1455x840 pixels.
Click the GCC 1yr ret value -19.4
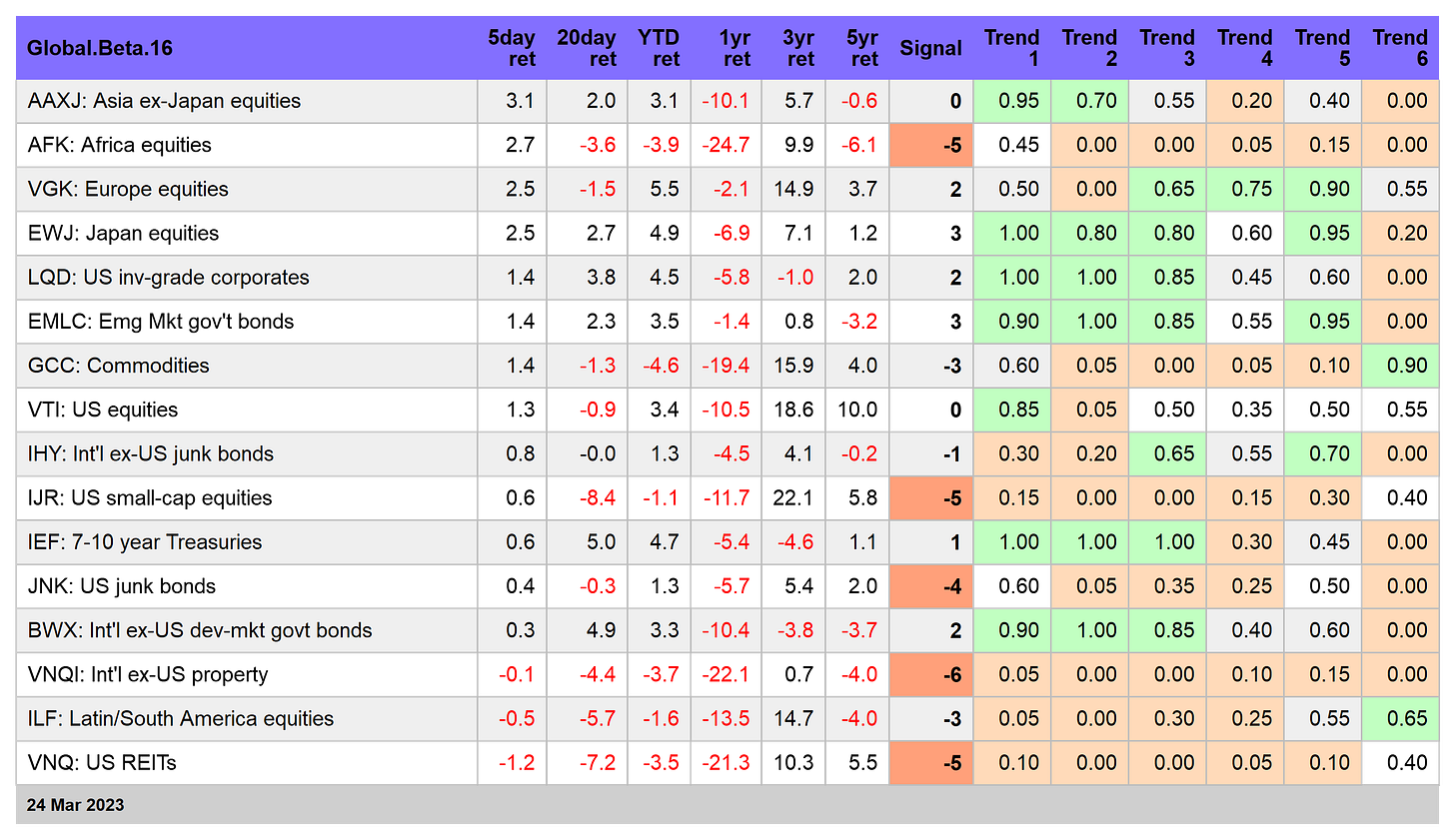tap(726, 366)
